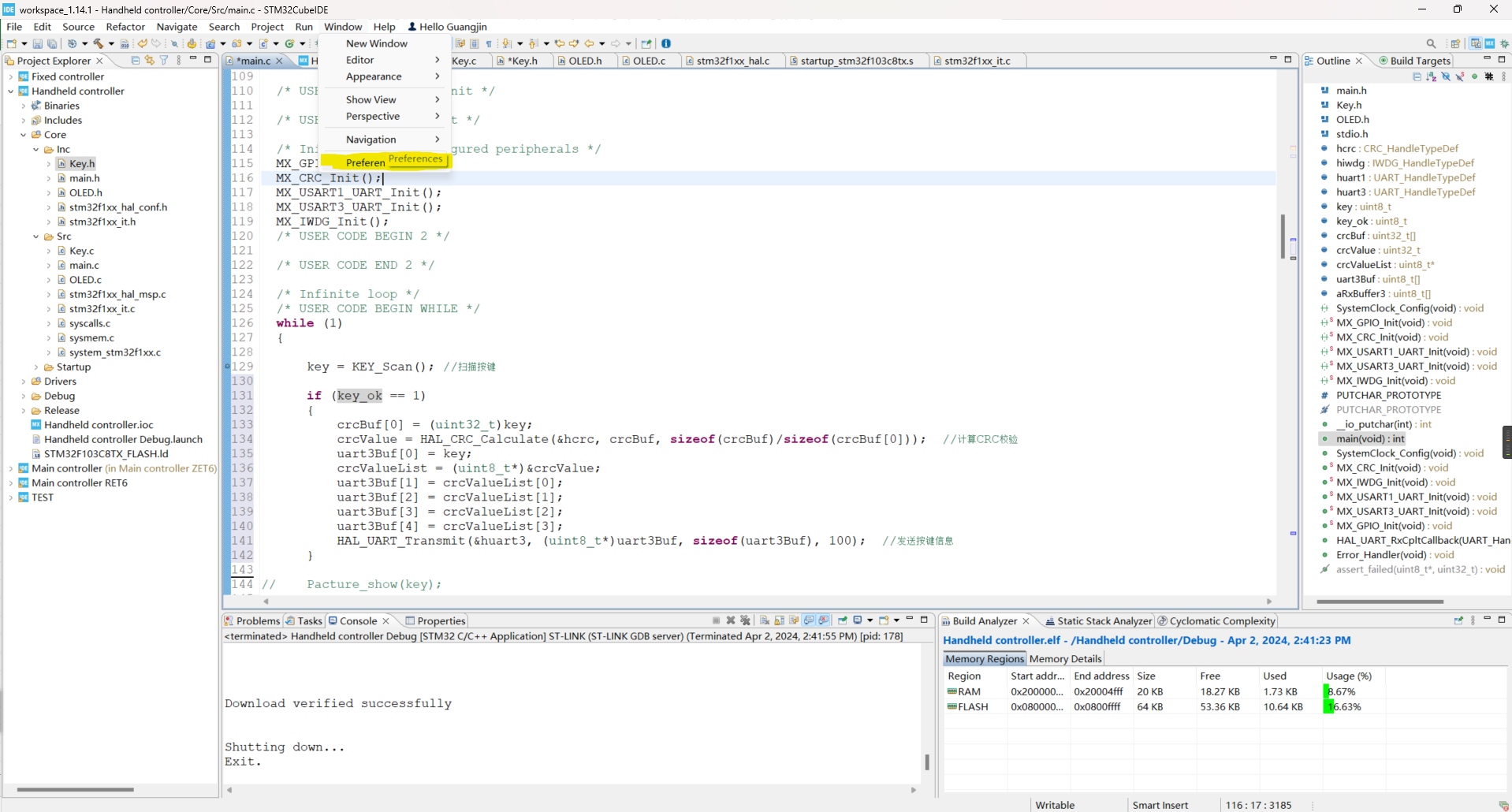Switch to stm32f1xx_hal.c editor tab

click(x=732, y=61)
